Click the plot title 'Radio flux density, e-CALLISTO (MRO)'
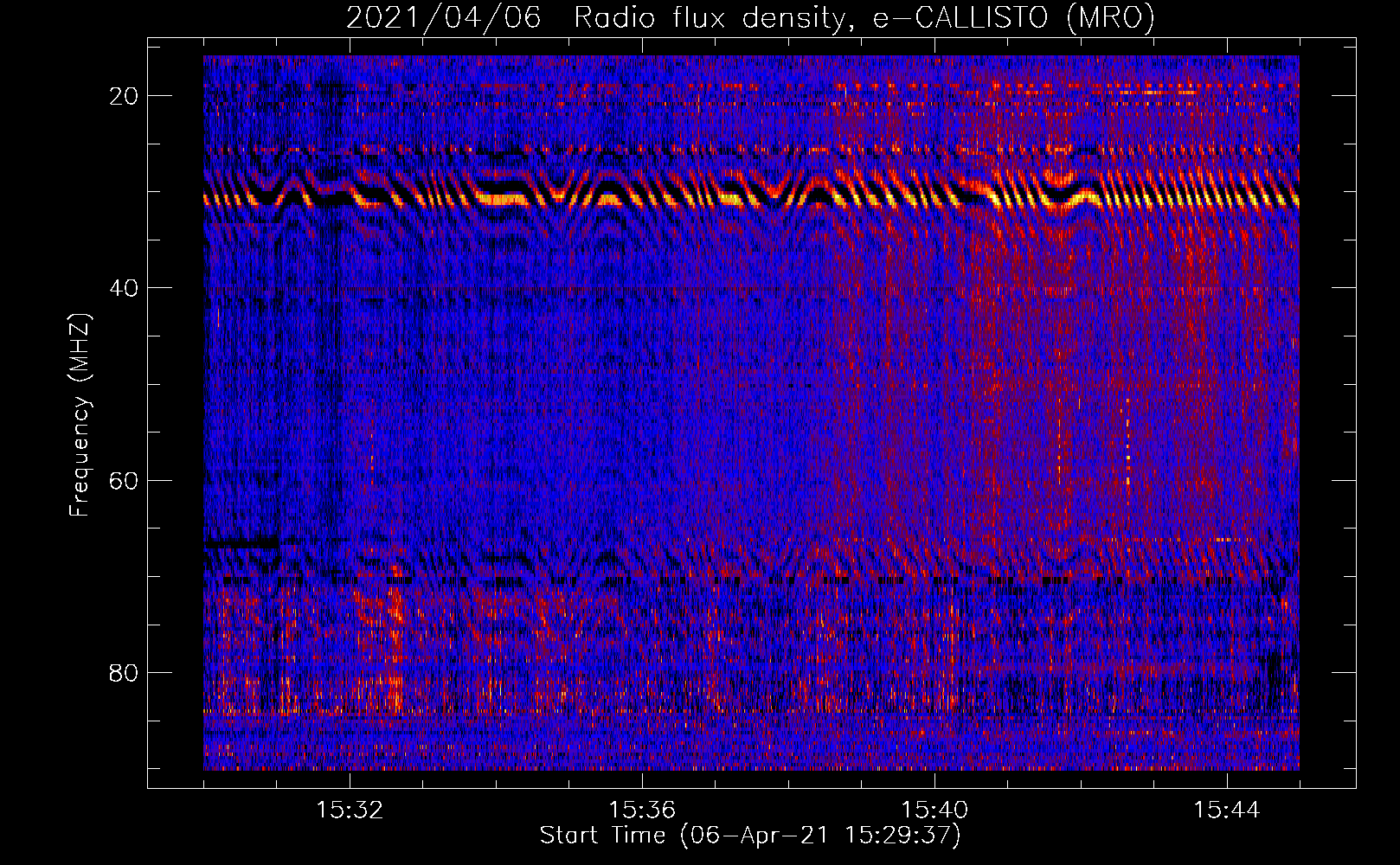The image size is (1400, 865). click(864, 17)
